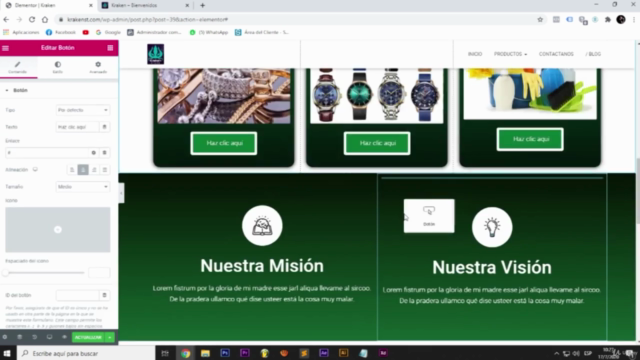Open Elementor page settings gear
Image resolution: width=640 pixels, height=360 pixels.
5,337
